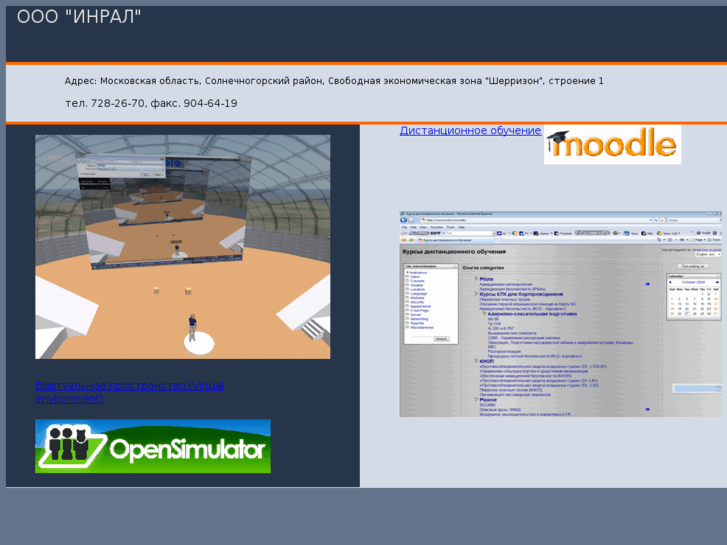Image resolution: width=727 pixels, height=545 pixels.
Task: Click the moodle logo image
Action: point(612,144)
